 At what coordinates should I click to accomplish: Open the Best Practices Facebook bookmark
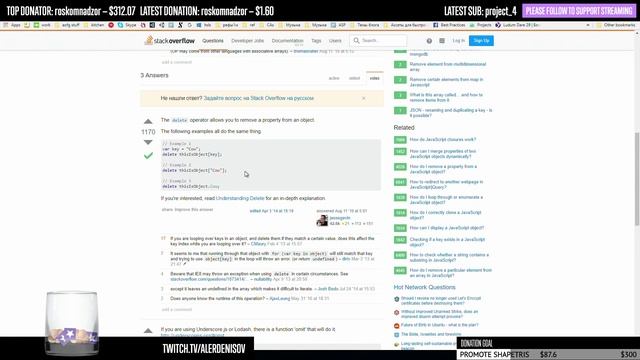[x=449, y=25]
